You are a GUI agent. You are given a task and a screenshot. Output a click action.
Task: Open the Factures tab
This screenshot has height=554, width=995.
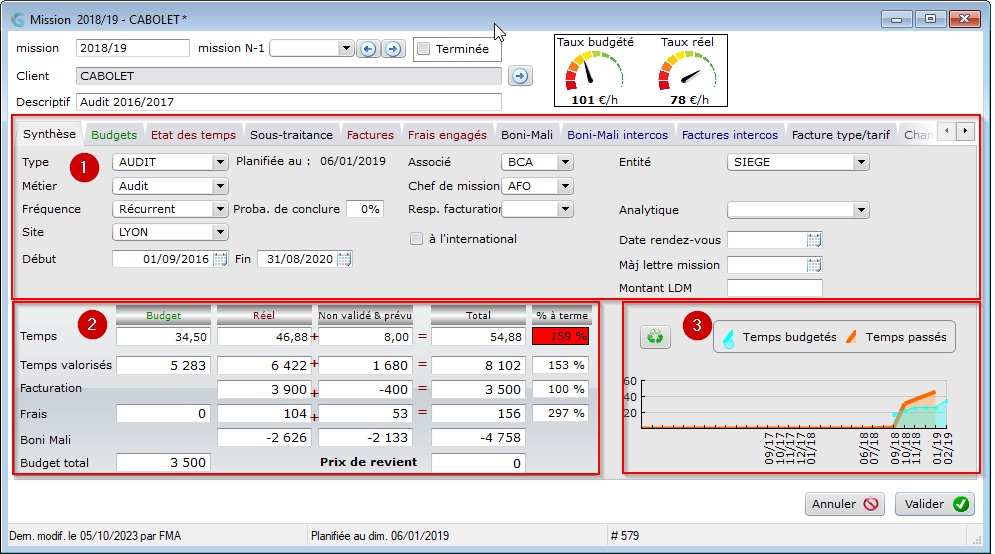[x=370, y=135]
